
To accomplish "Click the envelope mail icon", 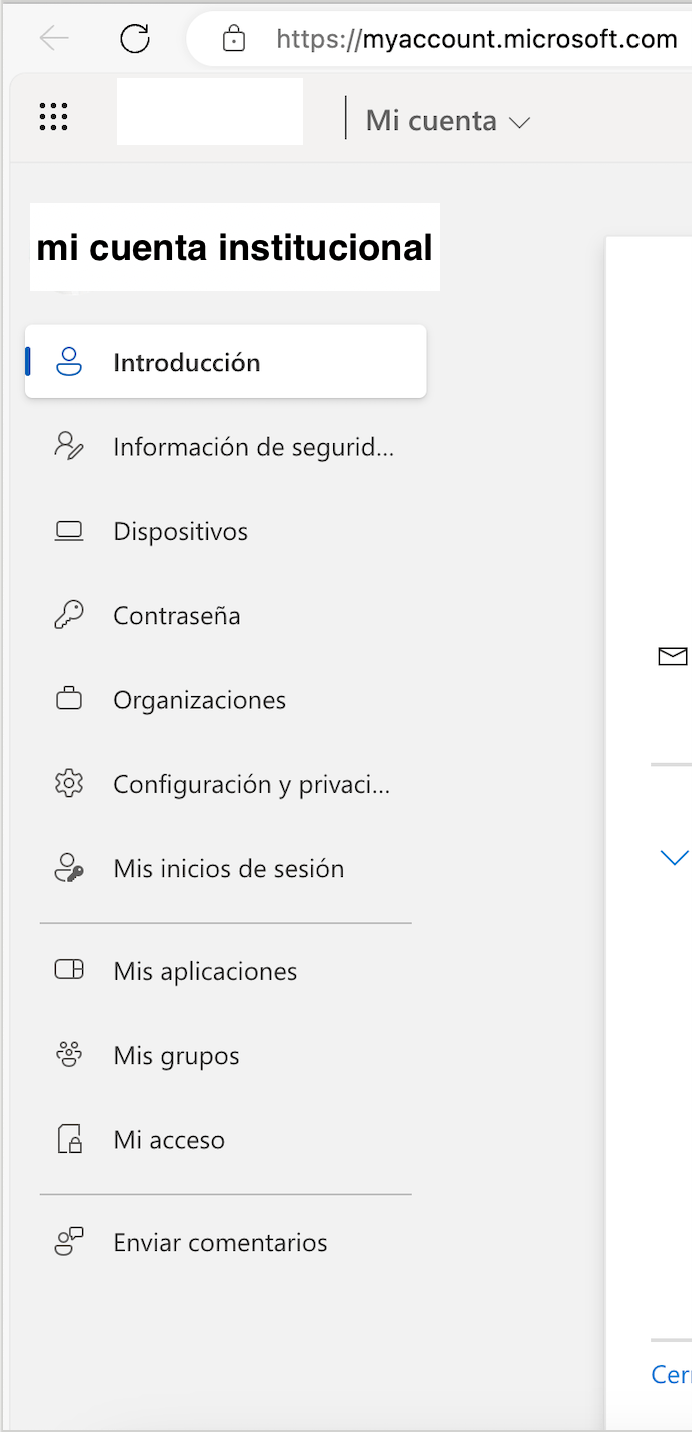I will 672,657.
